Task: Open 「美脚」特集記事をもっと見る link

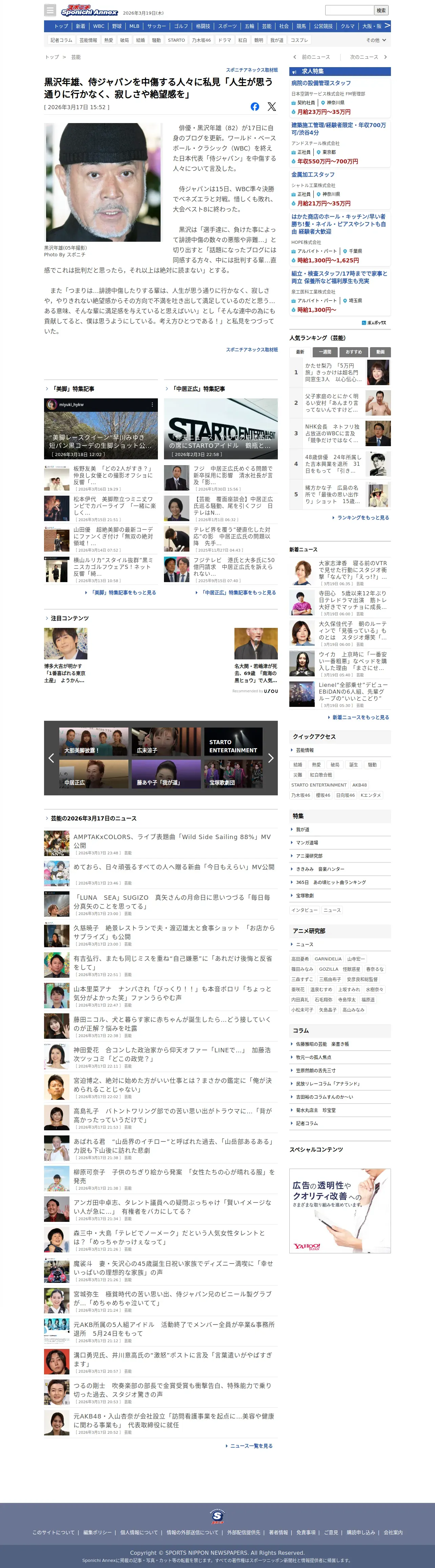Action: tap(123, 592)
